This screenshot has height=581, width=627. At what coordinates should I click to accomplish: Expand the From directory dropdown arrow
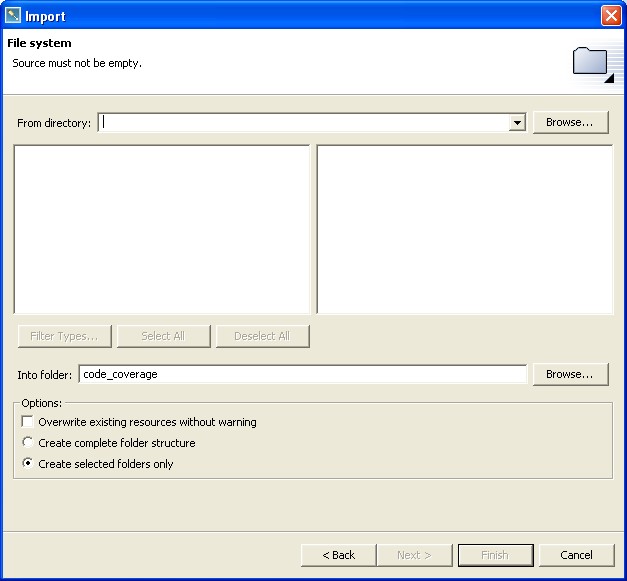517,123
